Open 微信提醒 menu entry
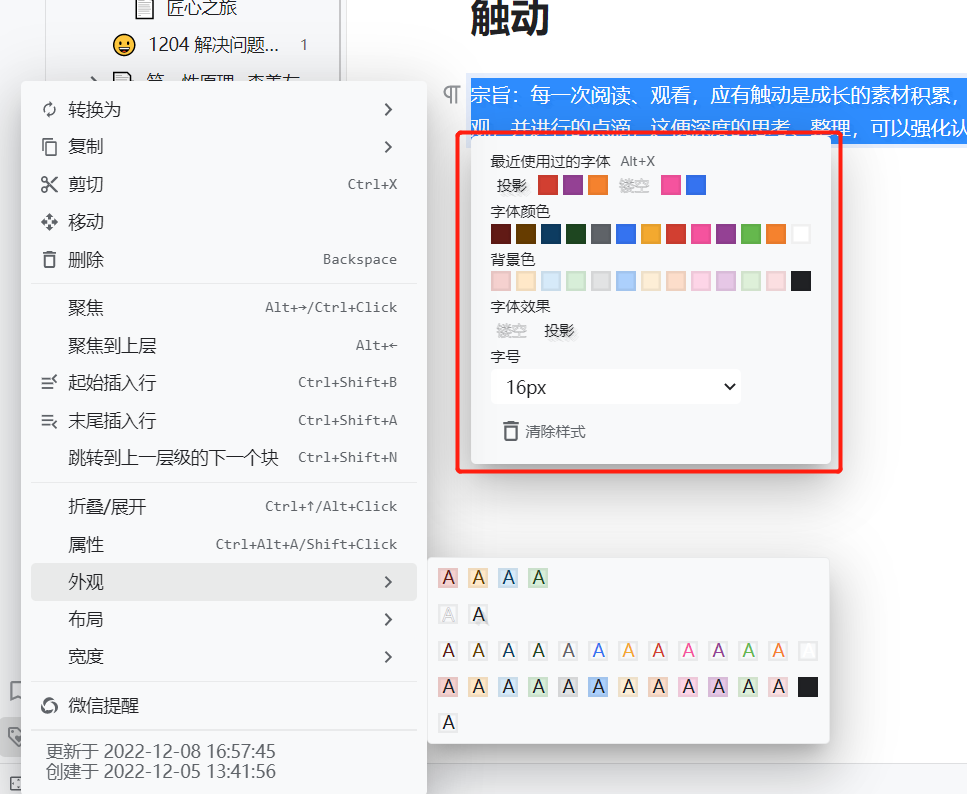This screenshot has width=967, height=794. 224,706
